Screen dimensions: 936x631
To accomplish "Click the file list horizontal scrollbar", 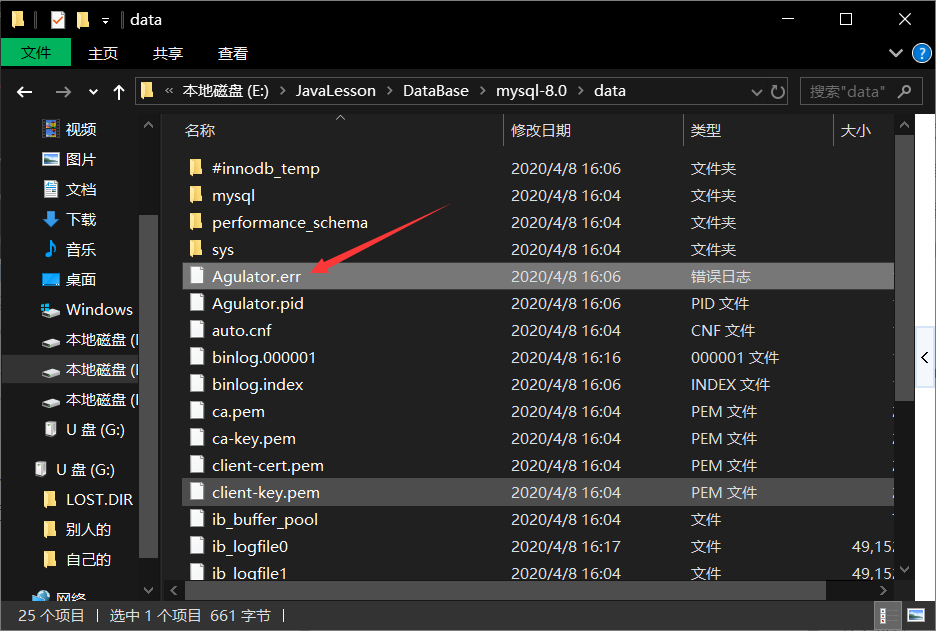I will 505,590.
